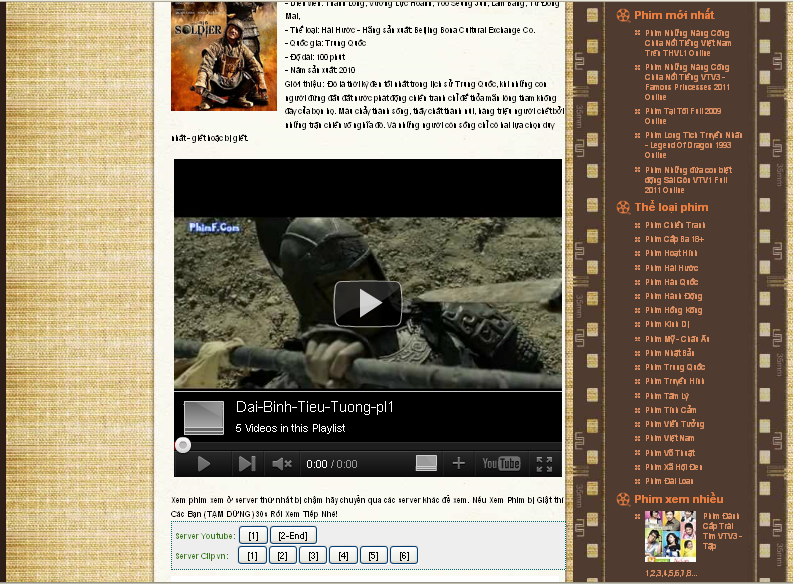Select Server Clipvn part [2]
Viewport: 793px width, 584px height.
[x=282, y=556]
